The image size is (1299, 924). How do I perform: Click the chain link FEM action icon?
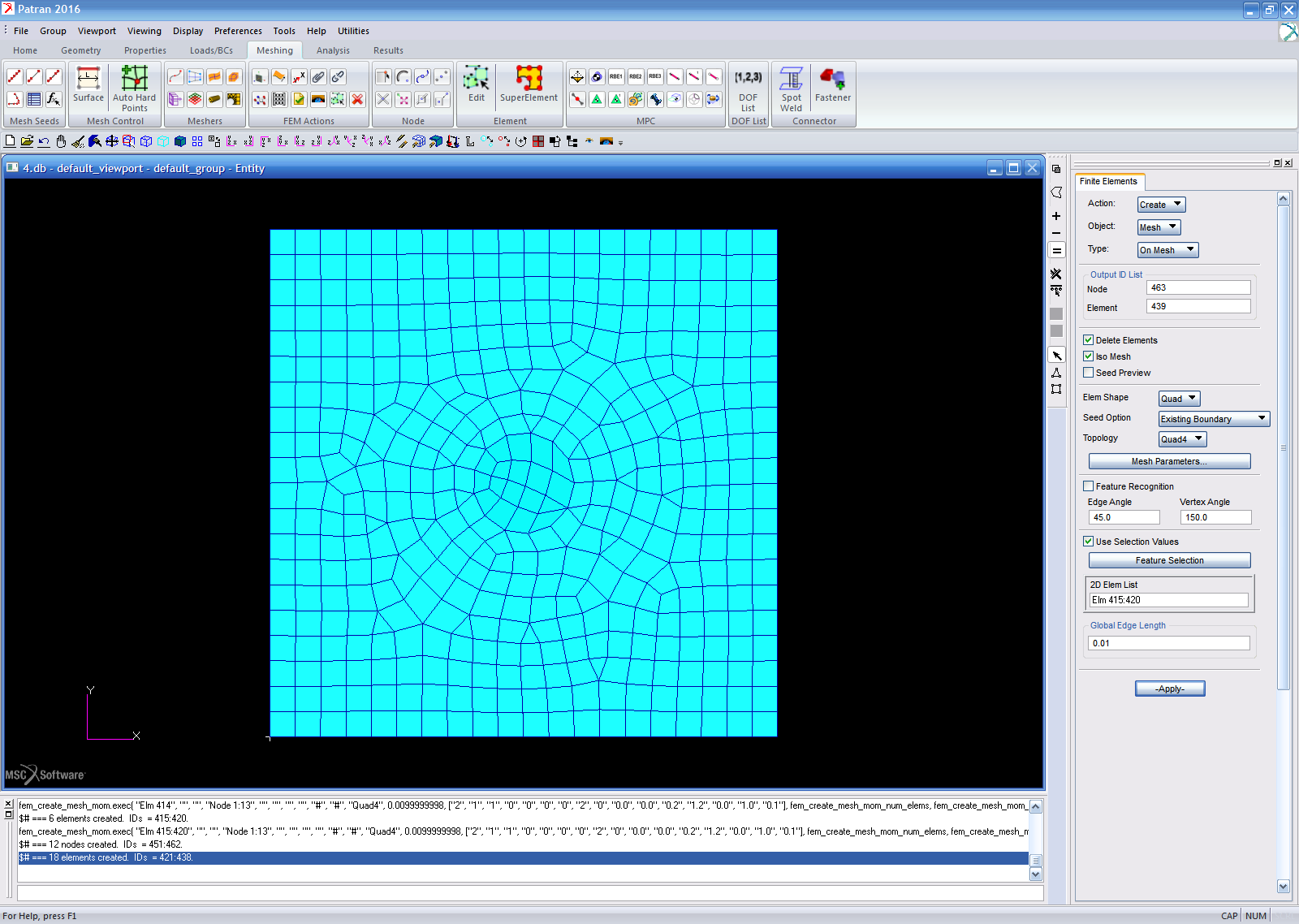pyautogui.click(x=338, y=76)
